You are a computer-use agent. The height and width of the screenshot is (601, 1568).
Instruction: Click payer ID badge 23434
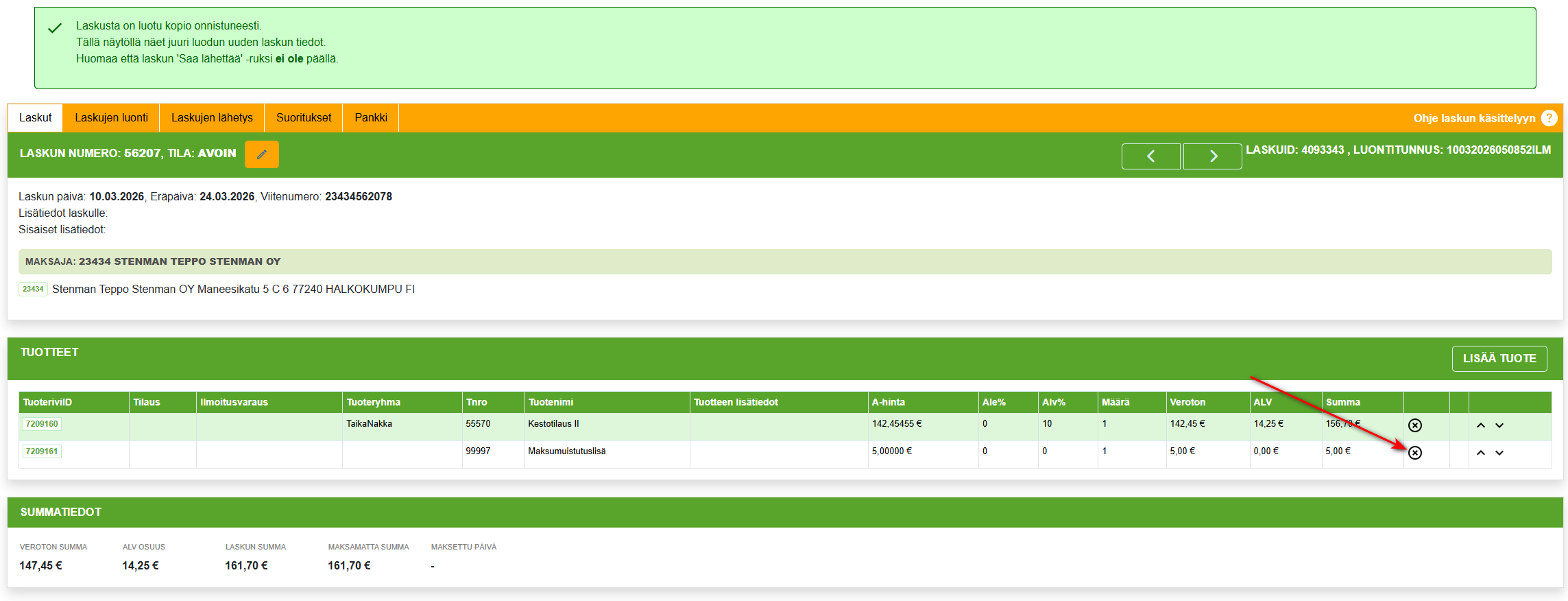pyautogui.click(x=33, y=289)
